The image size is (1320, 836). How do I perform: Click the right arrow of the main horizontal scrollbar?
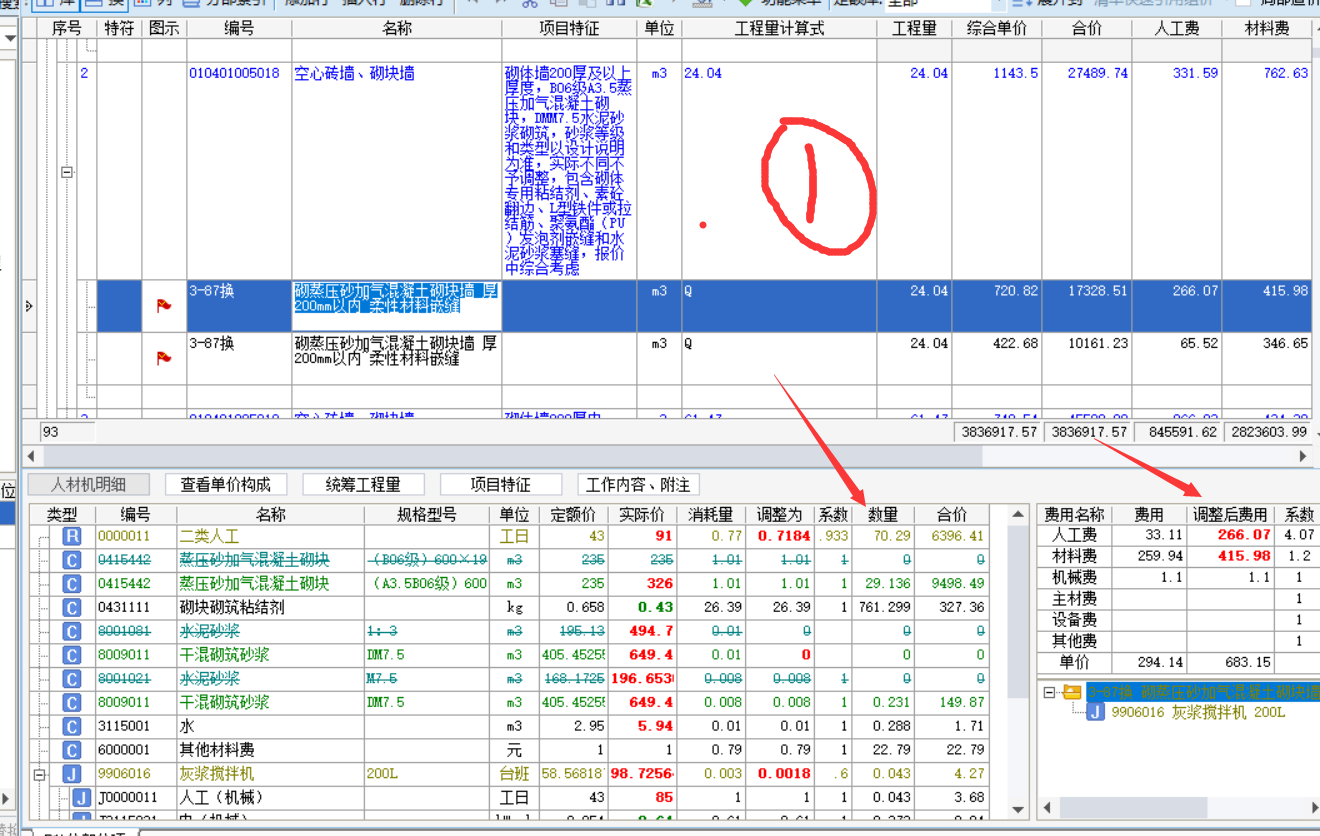tap(1303, 456)
